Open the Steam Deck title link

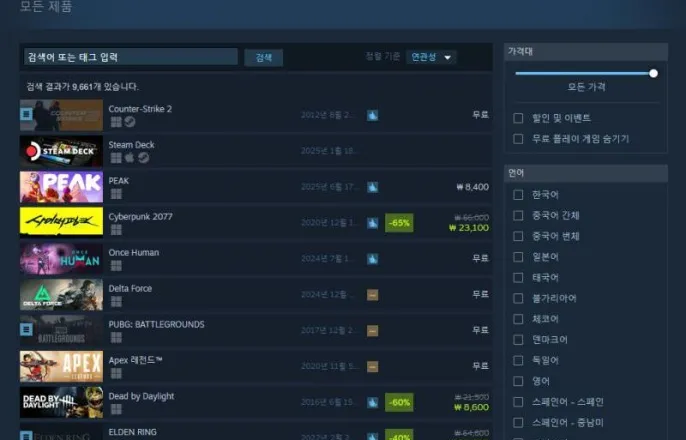131,145
